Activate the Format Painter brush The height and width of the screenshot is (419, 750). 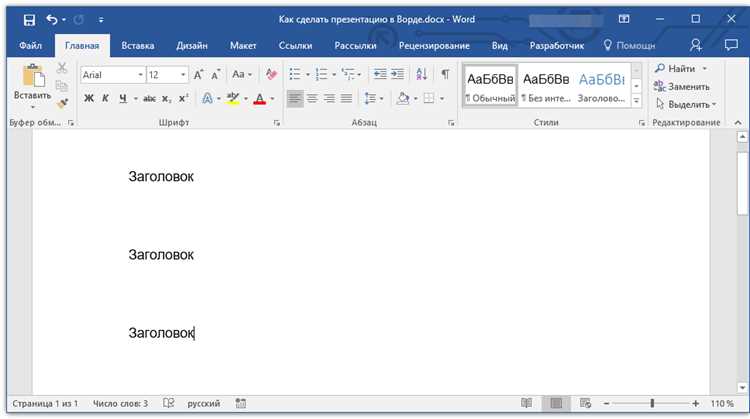[62, 103]
